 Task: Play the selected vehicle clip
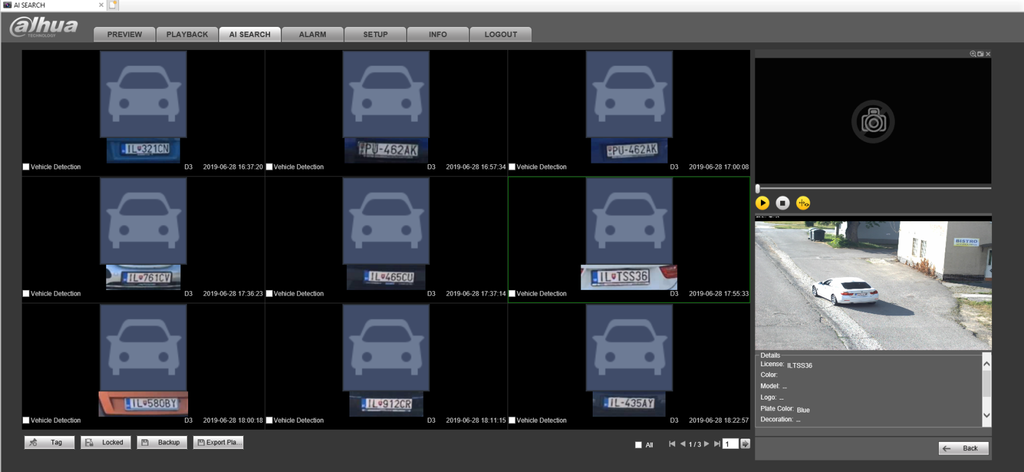coord(762,203)
